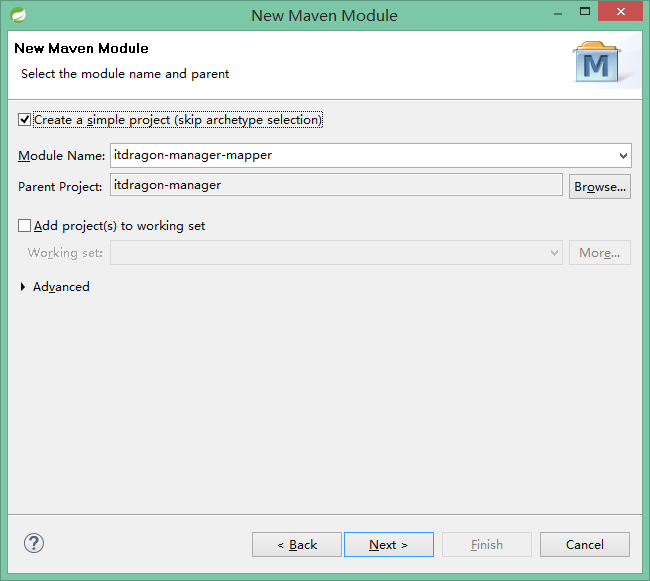Click 'Select the module name and parent' text
Image resolution: width=650 pixels, height=581 pixels.
click(125, 74)
